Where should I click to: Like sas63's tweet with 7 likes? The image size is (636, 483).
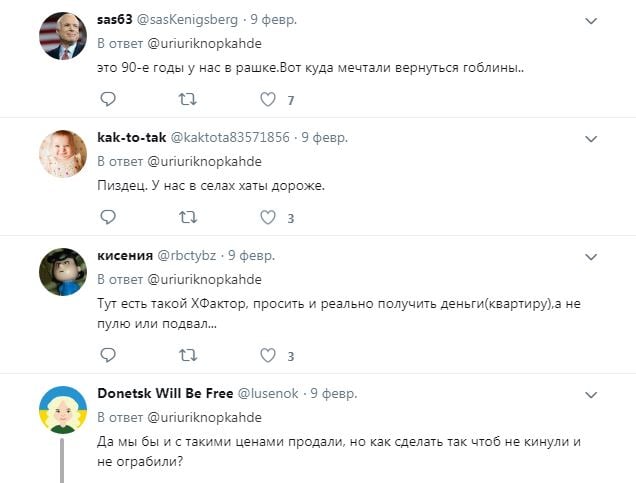pyautogui.click(x=268, y=99)
